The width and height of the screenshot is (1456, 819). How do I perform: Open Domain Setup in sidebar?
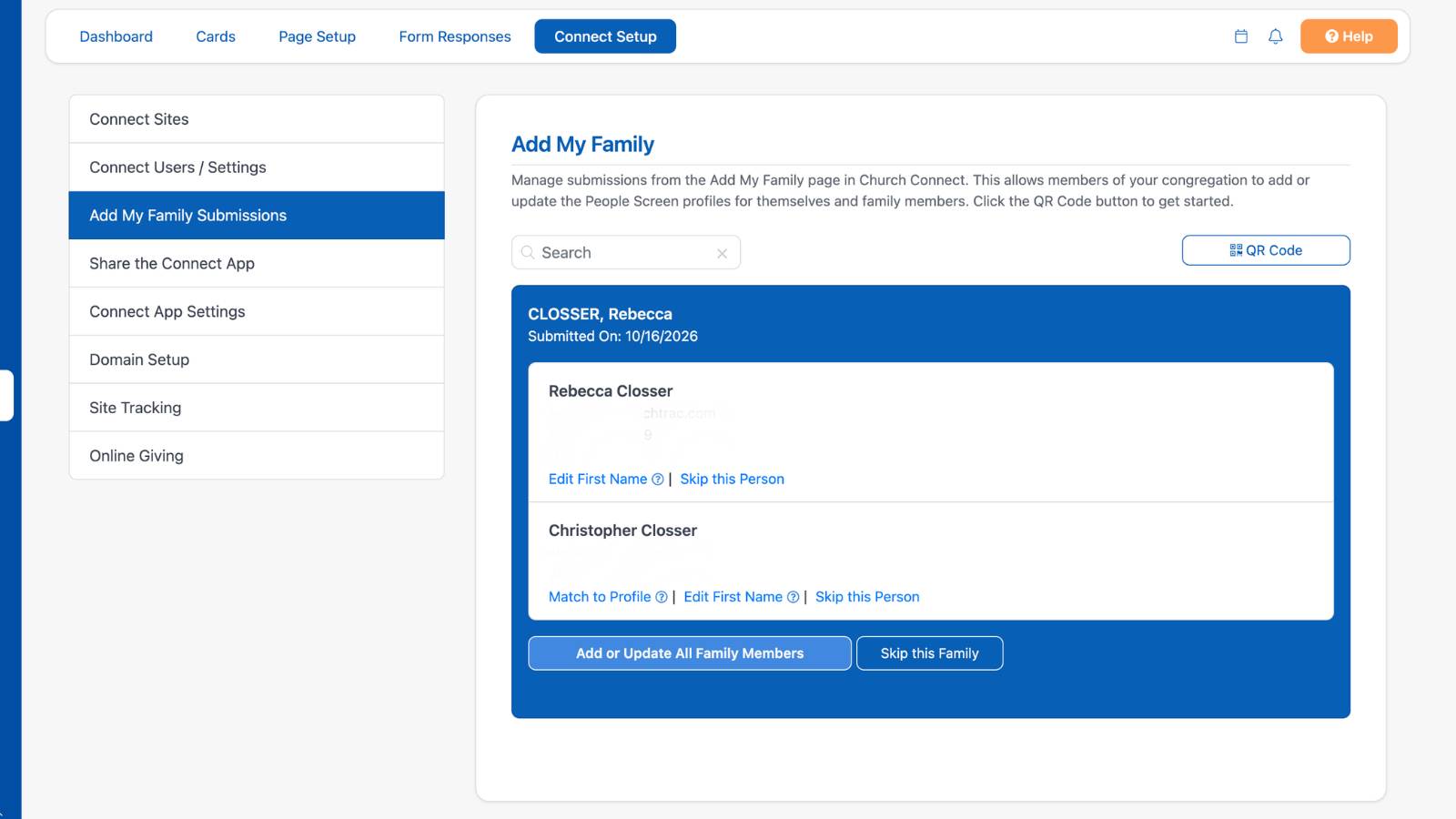pos(257,359)
